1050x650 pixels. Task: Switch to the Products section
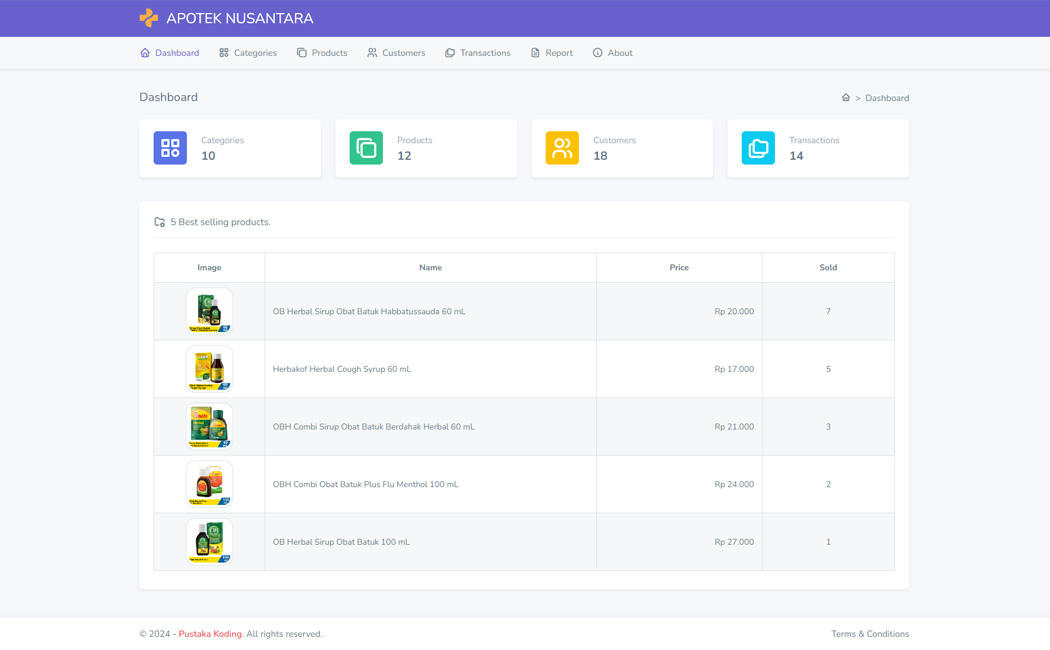pyautogui.click(x=322, y=52)
